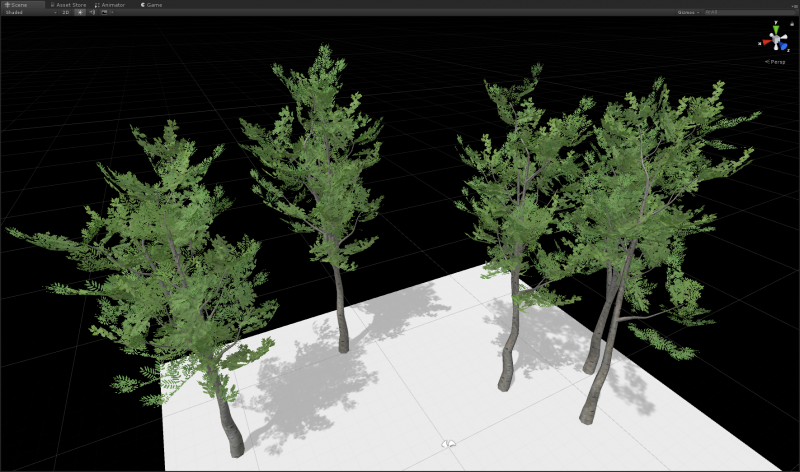Expand the effects dropdown arrow
The image size is (800, 472).
click(x=111, y=12)
